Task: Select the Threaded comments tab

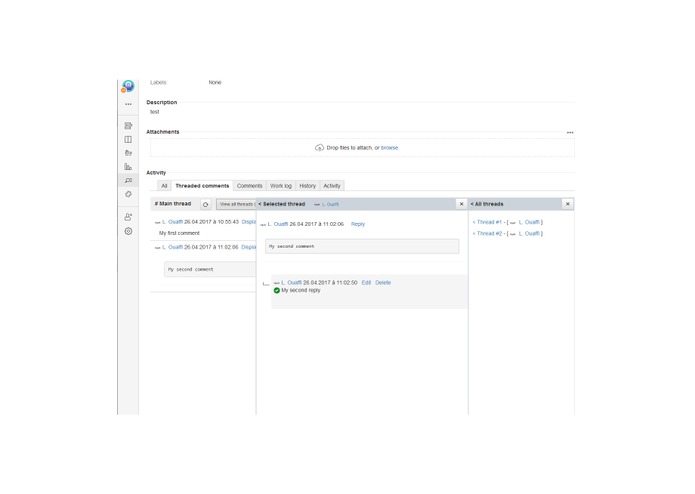Action: (x=202, y=186)
